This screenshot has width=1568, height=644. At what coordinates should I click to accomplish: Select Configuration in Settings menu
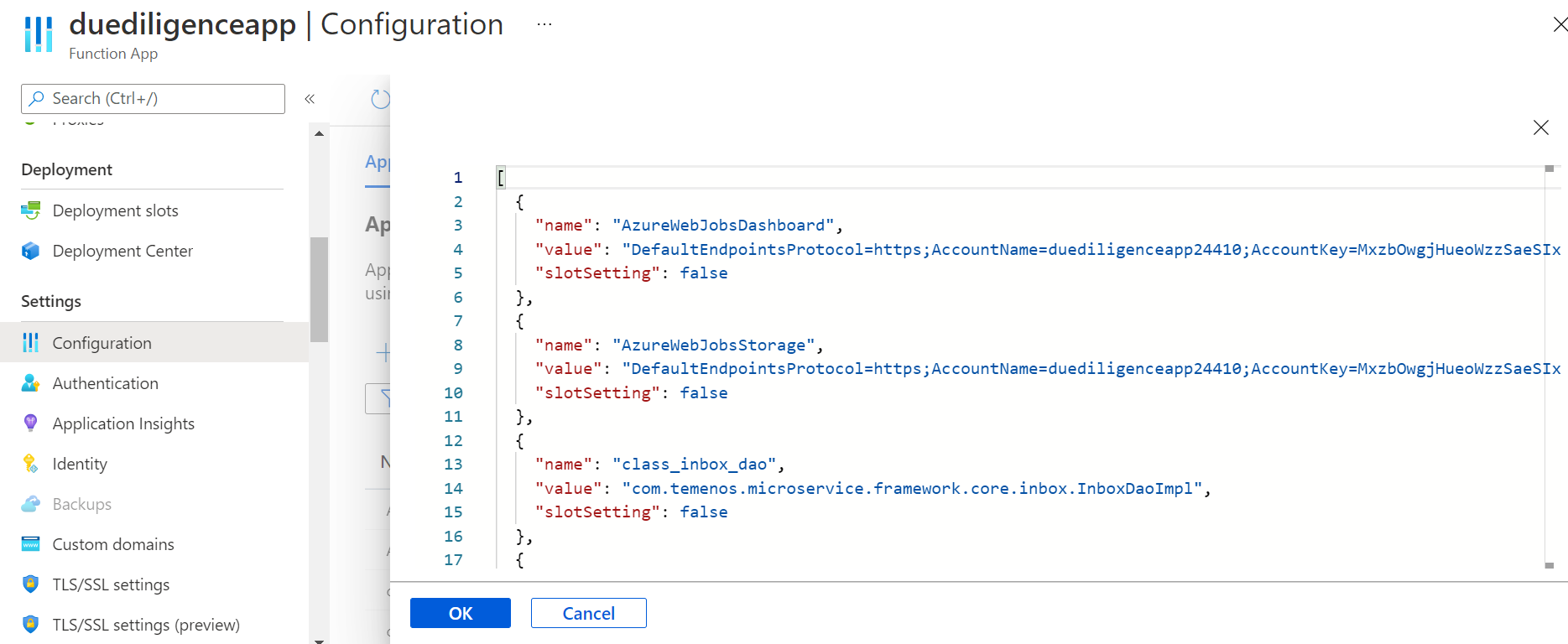102,343
